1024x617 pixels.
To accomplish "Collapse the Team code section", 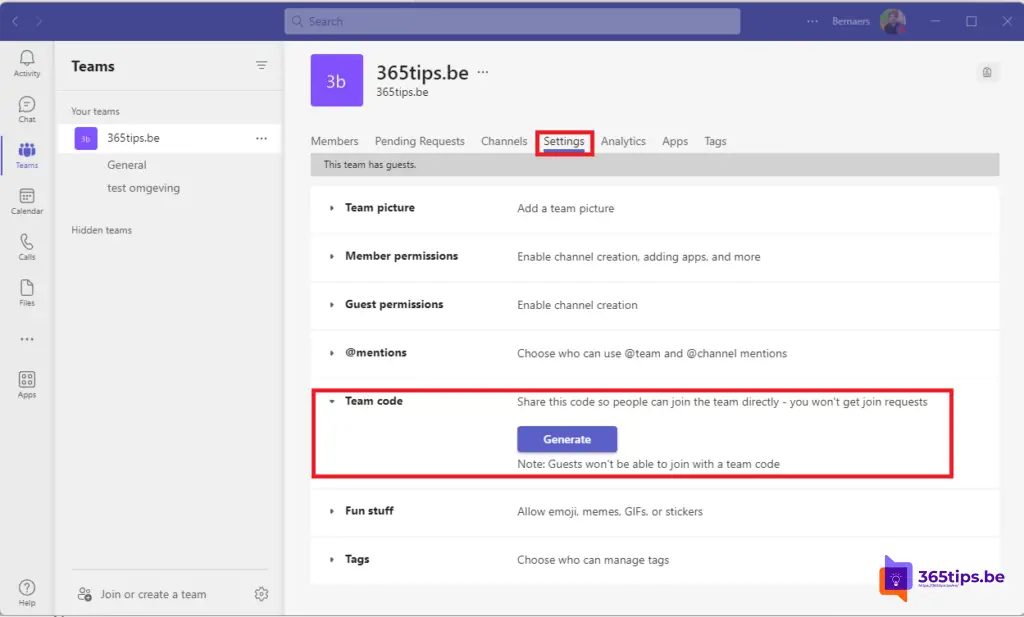I will (x=332, y=402).
